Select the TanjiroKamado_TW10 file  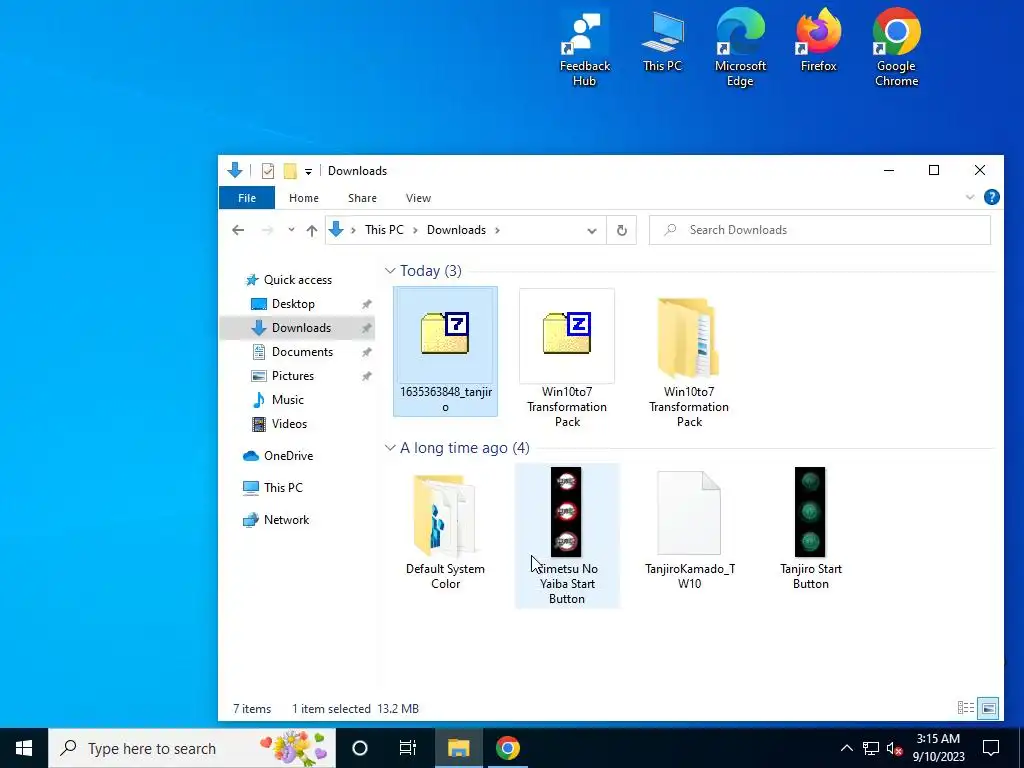689,530
